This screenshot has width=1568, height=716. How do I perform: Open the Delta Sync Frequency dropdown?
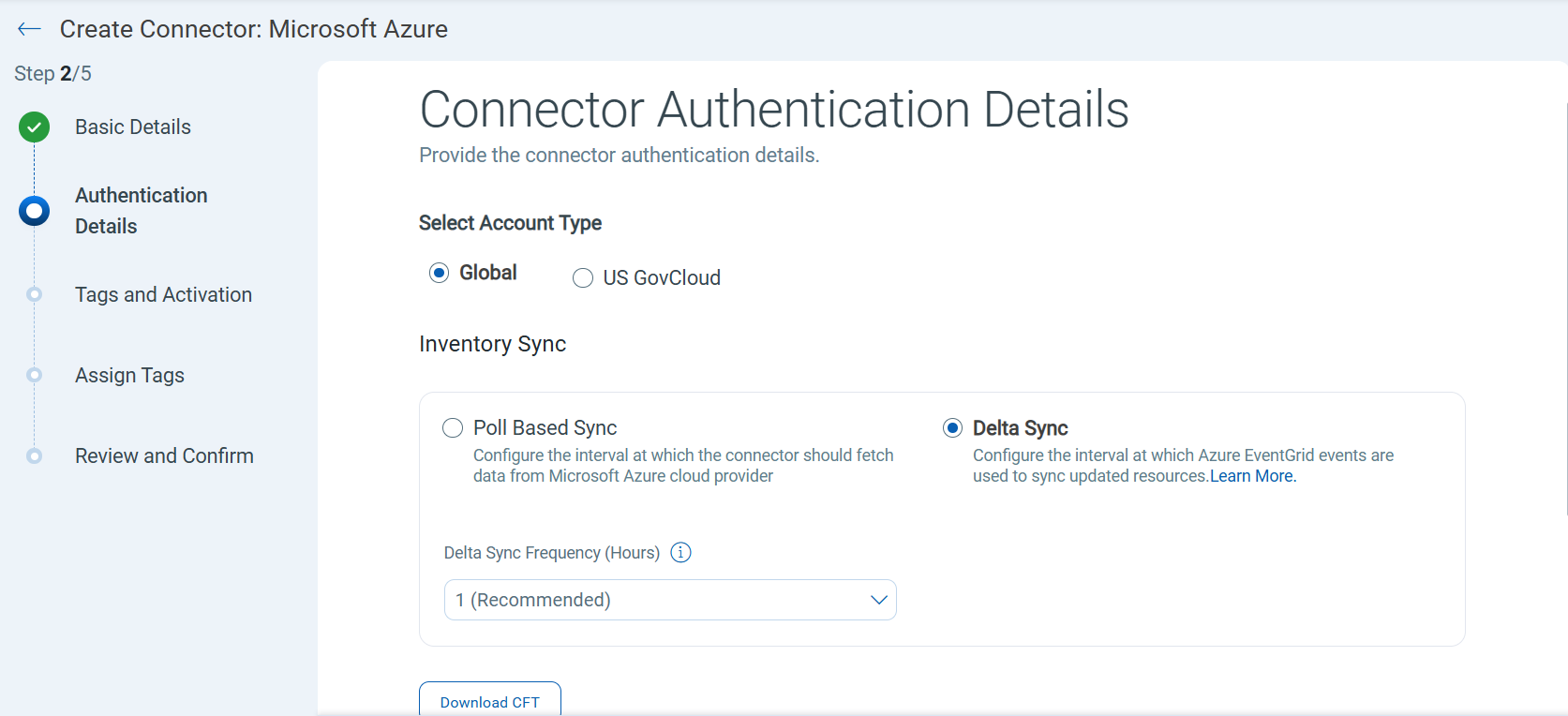[670, 600]
